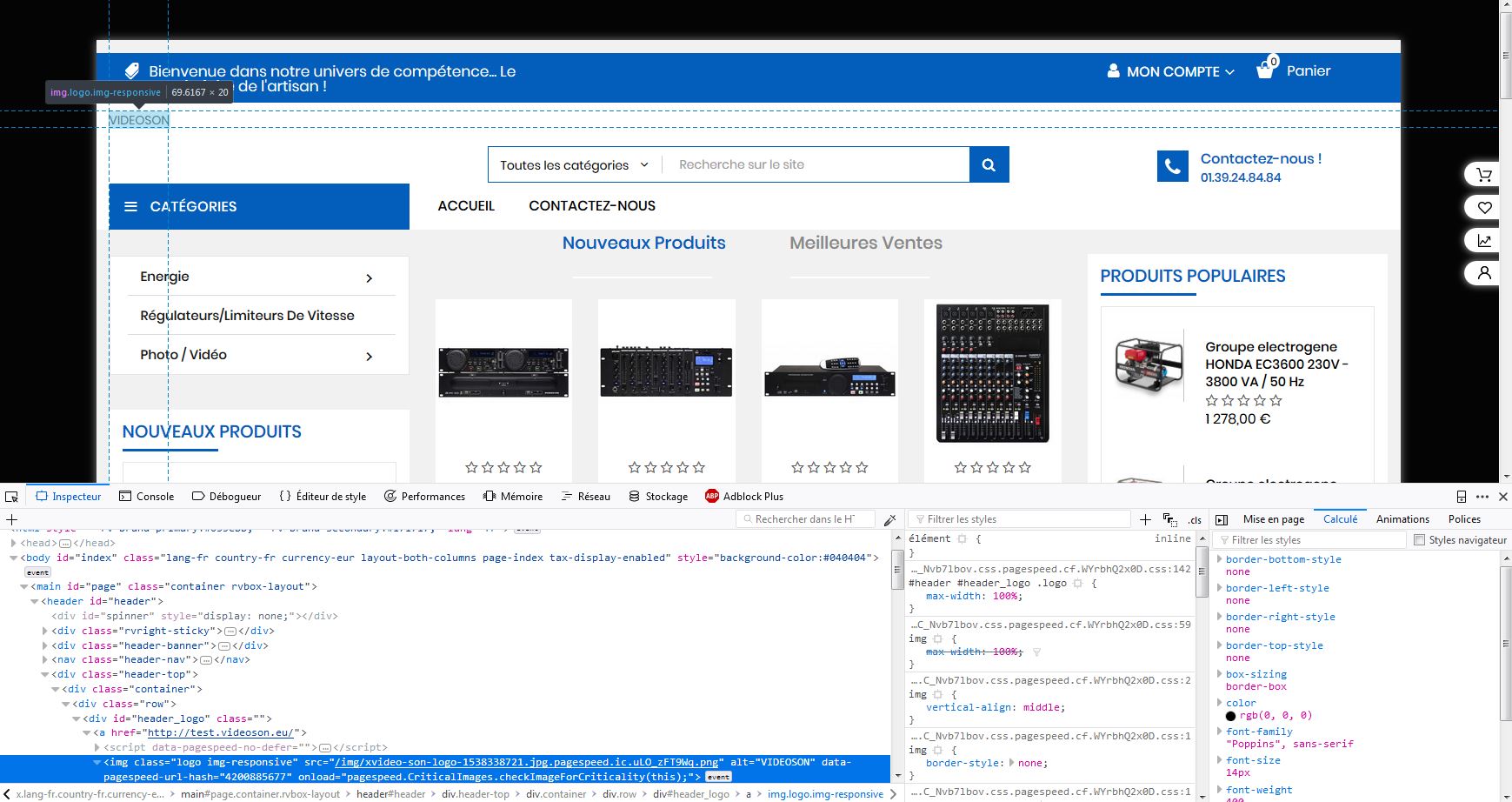Select the Meilleures Ventes tab heading

(x=866, y=243)
